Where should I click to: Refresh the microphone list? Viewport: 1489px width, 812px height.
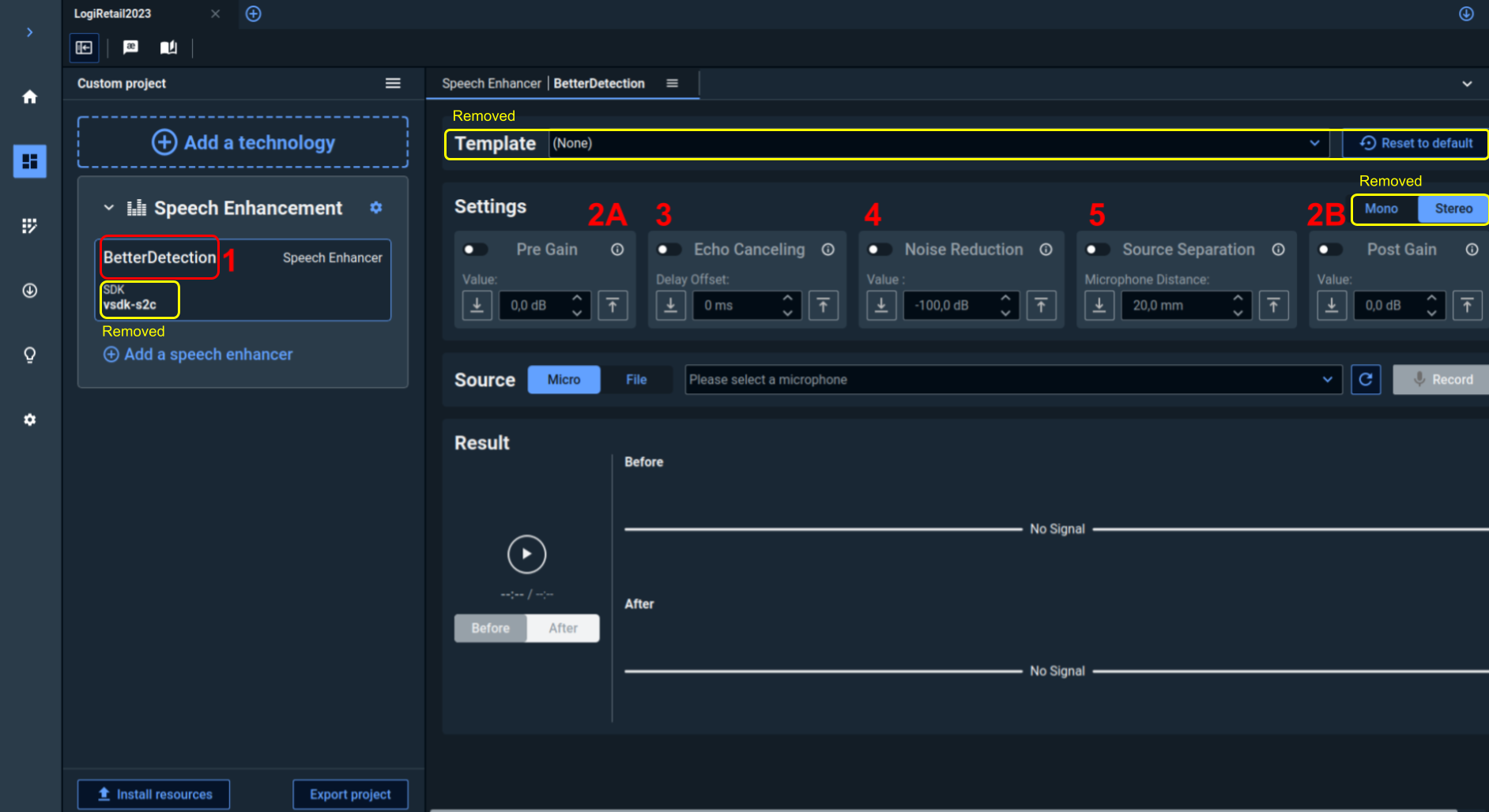pyautogui.click(x=1365, y=380)
